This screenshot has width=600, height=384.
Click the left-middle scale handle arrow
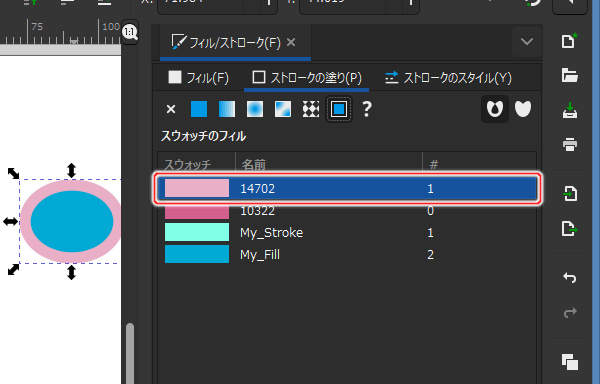[x=10, y=221]
